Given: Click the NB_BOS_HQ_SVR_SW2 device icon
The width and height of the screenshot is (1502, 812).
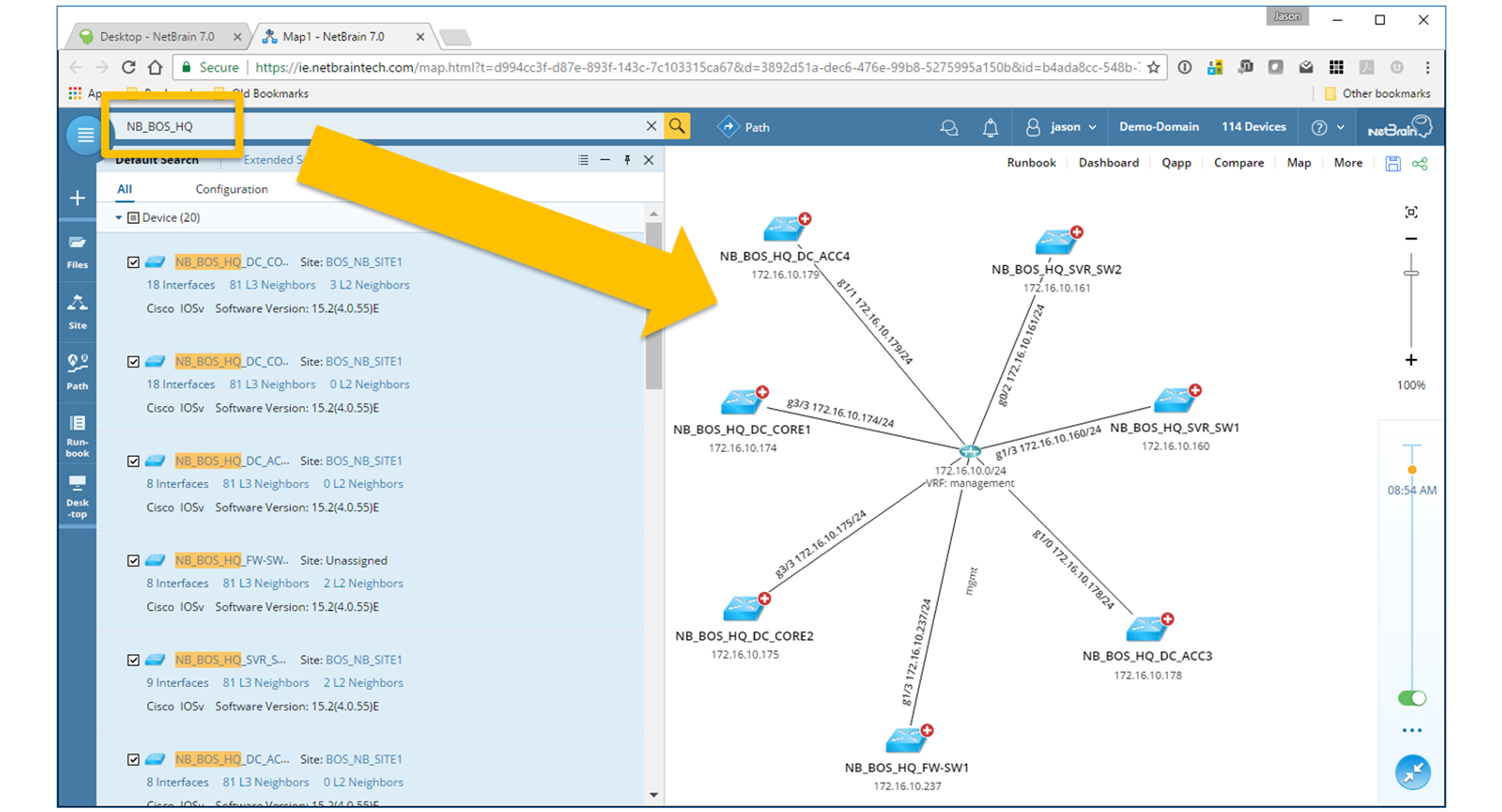Looking at the screenshot, I should tap(1055, 242).
